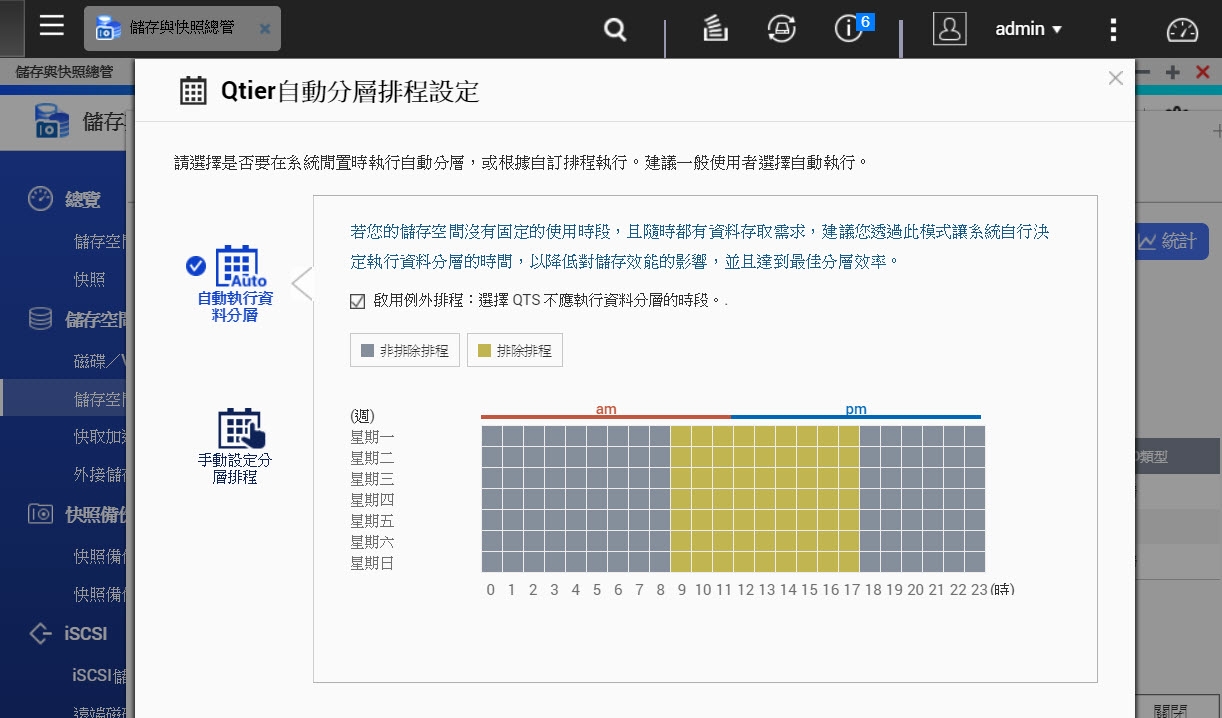This screenshot has height=718, width=1222.
Task: Click the 快照備份 vault sidebar icon
Action: coord(40,514)
